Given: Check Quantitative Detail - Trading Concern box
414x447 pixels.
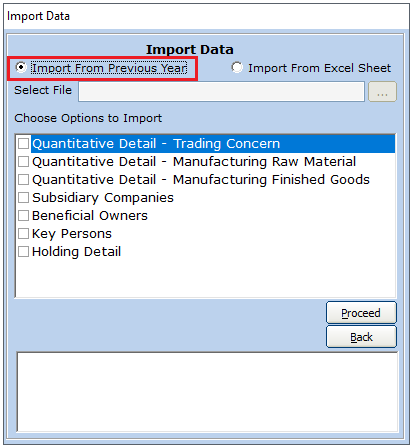Looking at the screenshot, I should [23, 144].
